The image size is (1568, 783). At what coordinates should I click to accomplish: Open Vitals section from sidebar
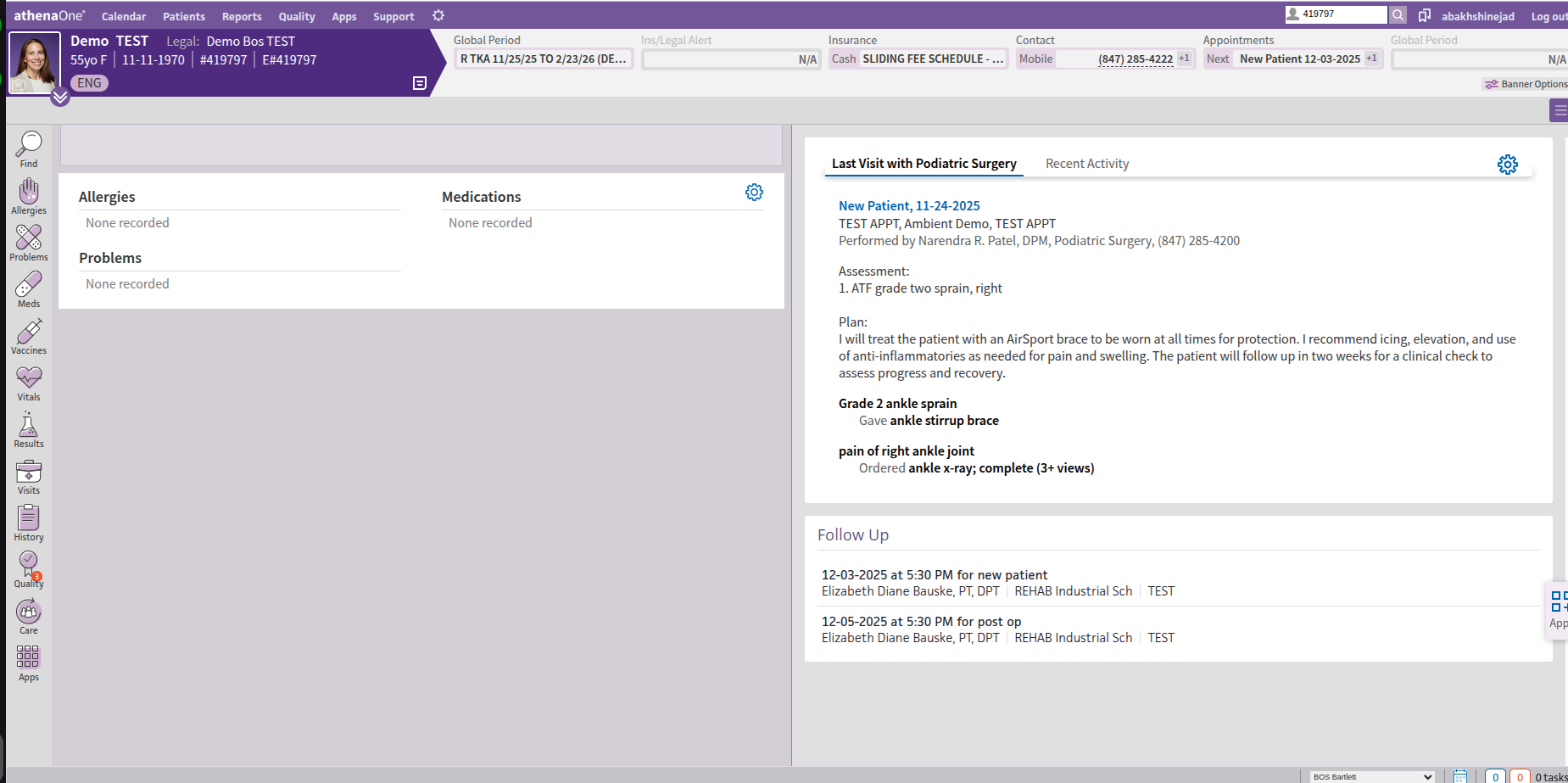pos(29,383)
